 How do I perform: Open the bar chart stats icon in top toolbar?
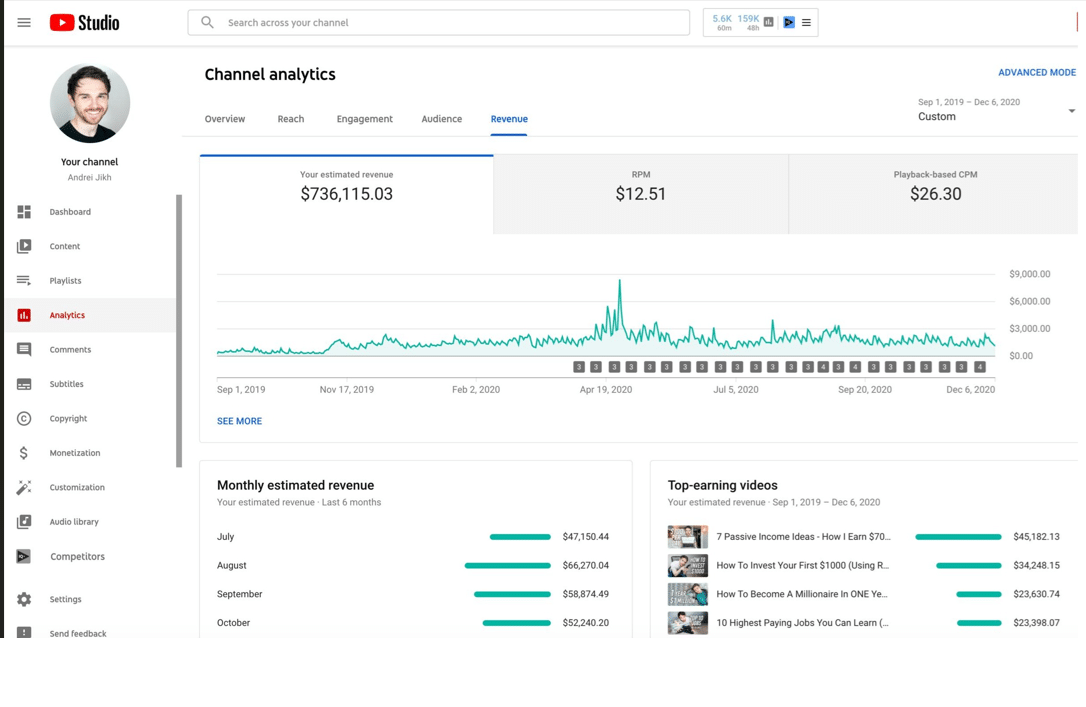click(x=769, y=22)
